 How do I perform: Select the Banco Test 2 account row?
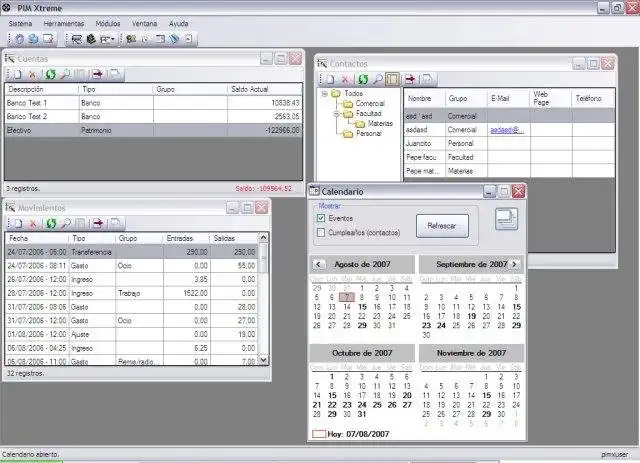[x=153, y=117]
